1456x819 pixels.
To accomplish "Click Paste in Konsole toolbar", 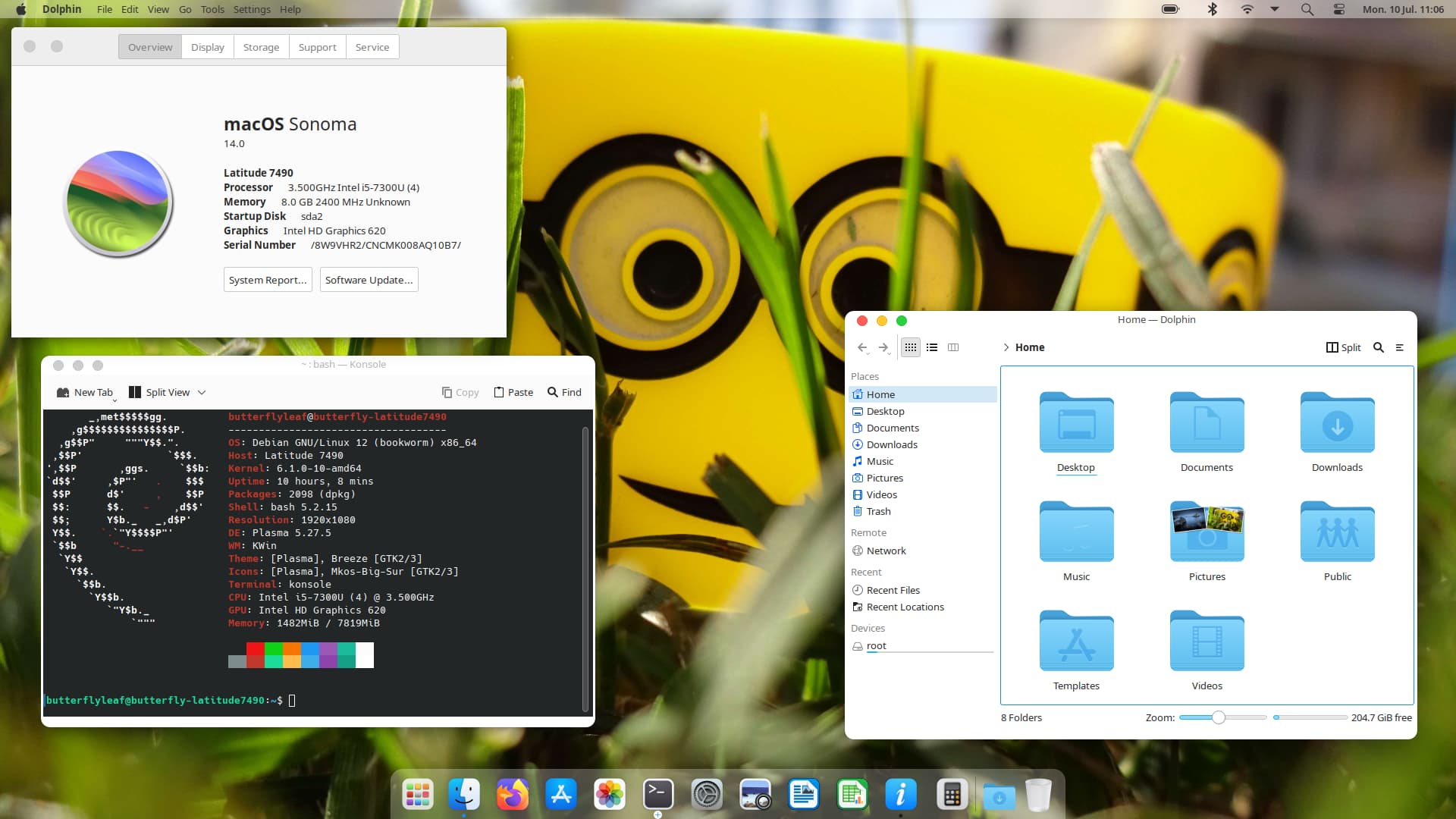I will click(513, 392).
